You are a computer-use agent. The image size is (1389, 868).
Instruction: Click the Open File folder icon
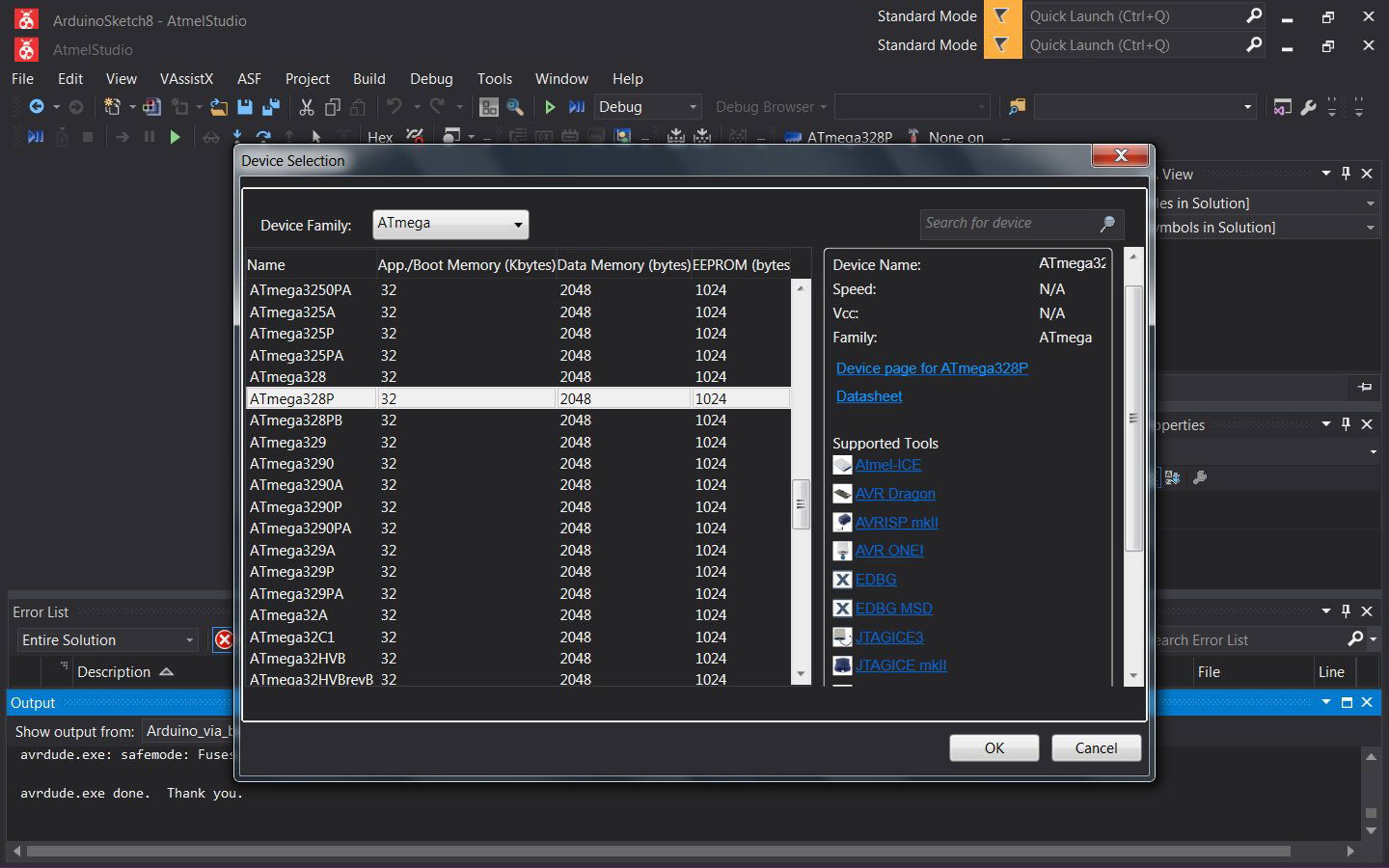[219, 107]
